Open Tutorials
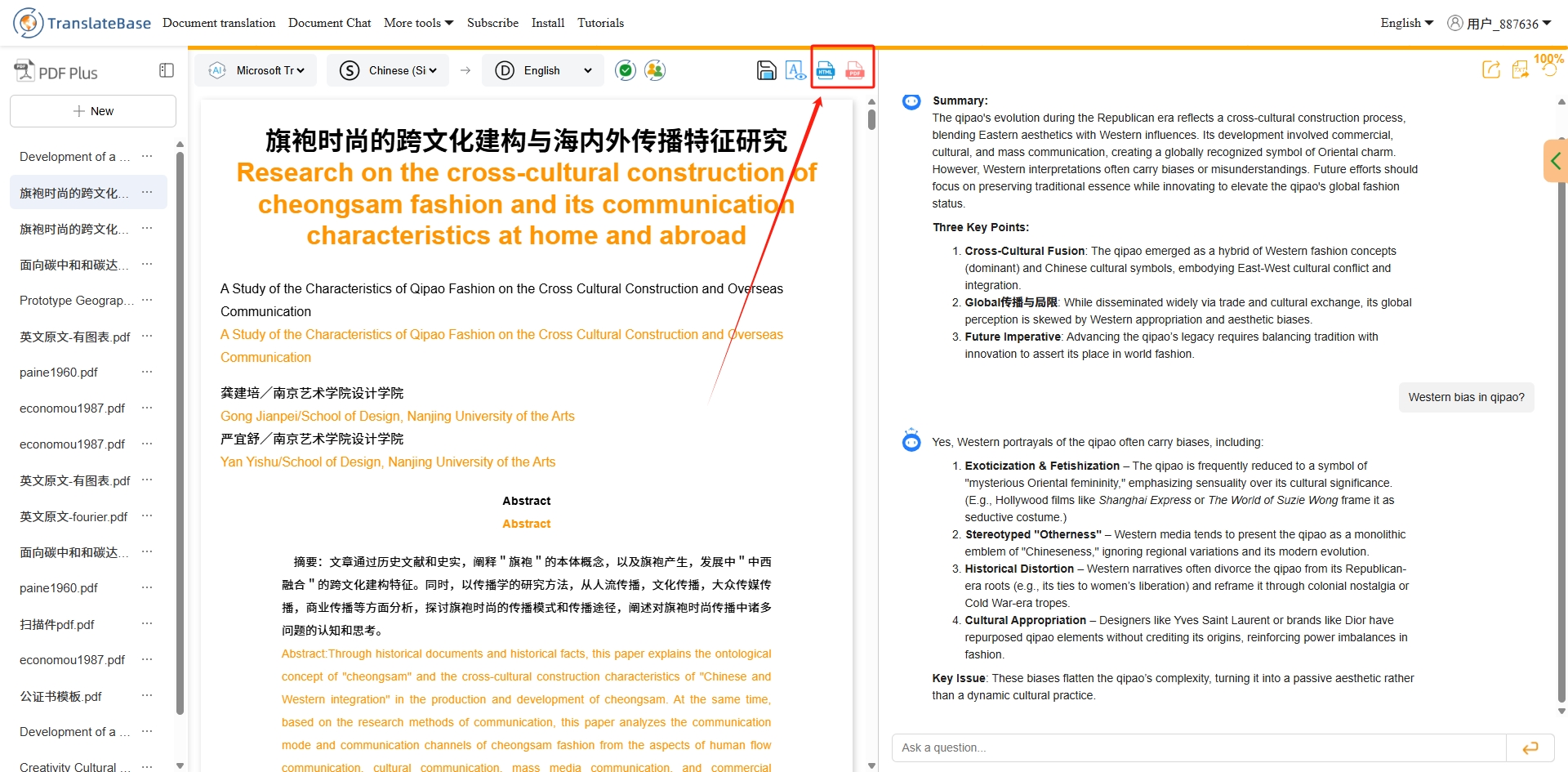Viewport: 1568px width, 772px height. tap(600, 23)
